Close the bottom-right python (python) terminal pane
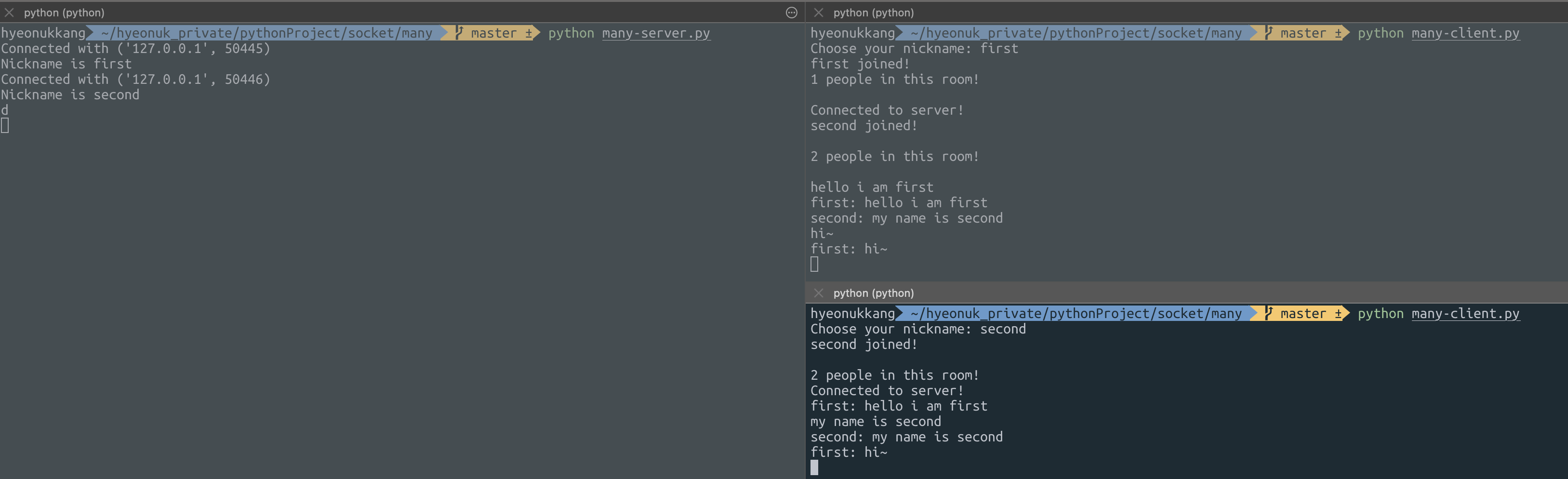 pos(818,293)
